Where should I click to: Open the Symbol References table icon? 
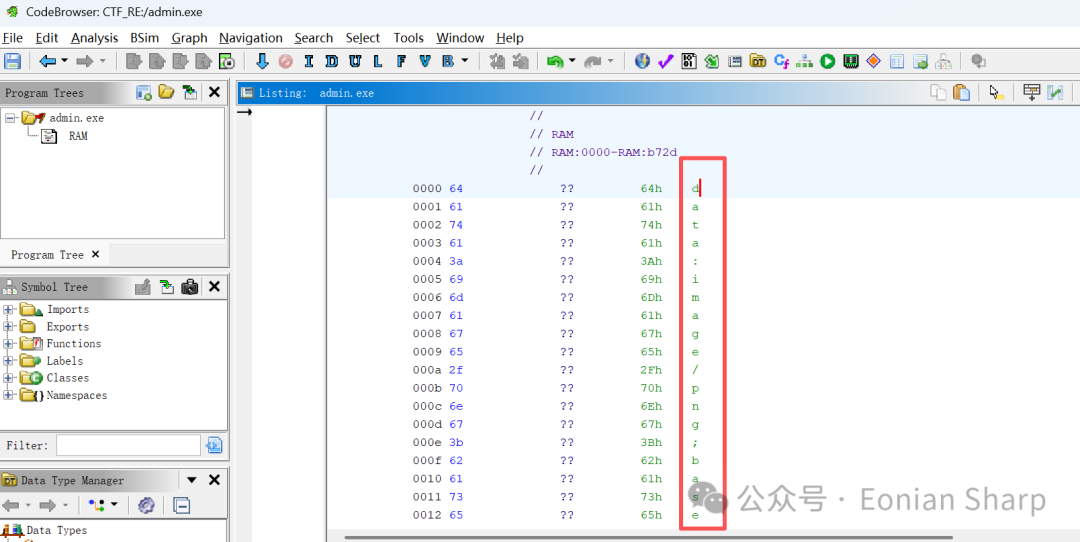click(x=920, y=61)
